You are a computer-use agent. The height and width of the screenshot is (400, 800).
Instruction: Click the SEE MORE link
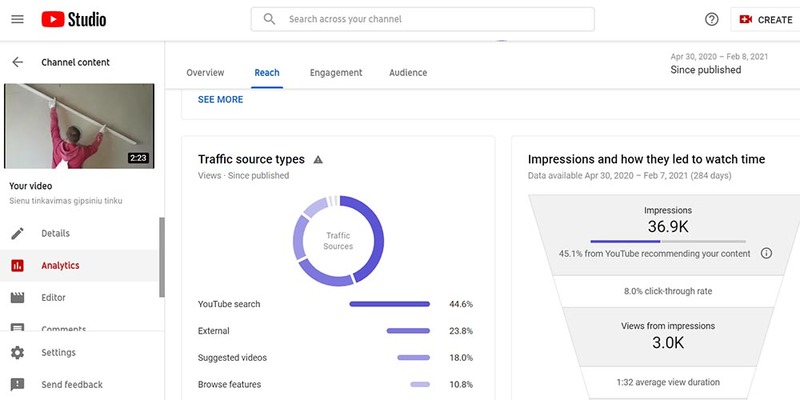point(220,99)
